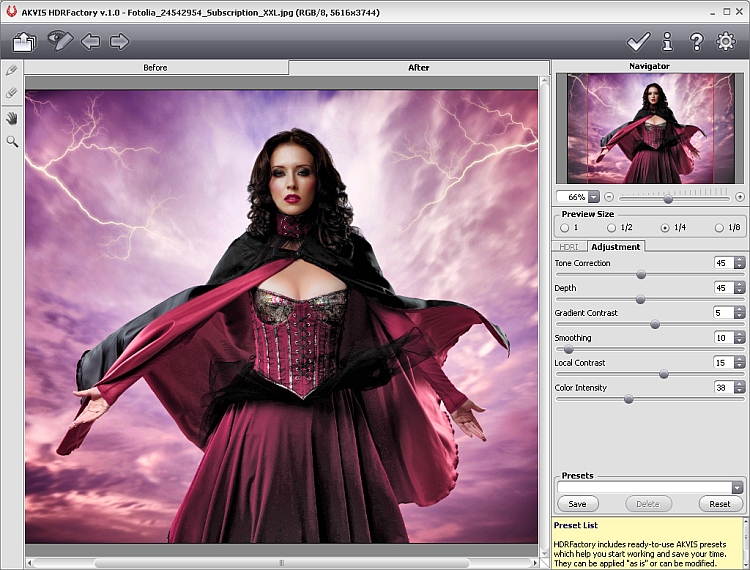
Task: Click the Save preset button
Action: click(578, 504)
